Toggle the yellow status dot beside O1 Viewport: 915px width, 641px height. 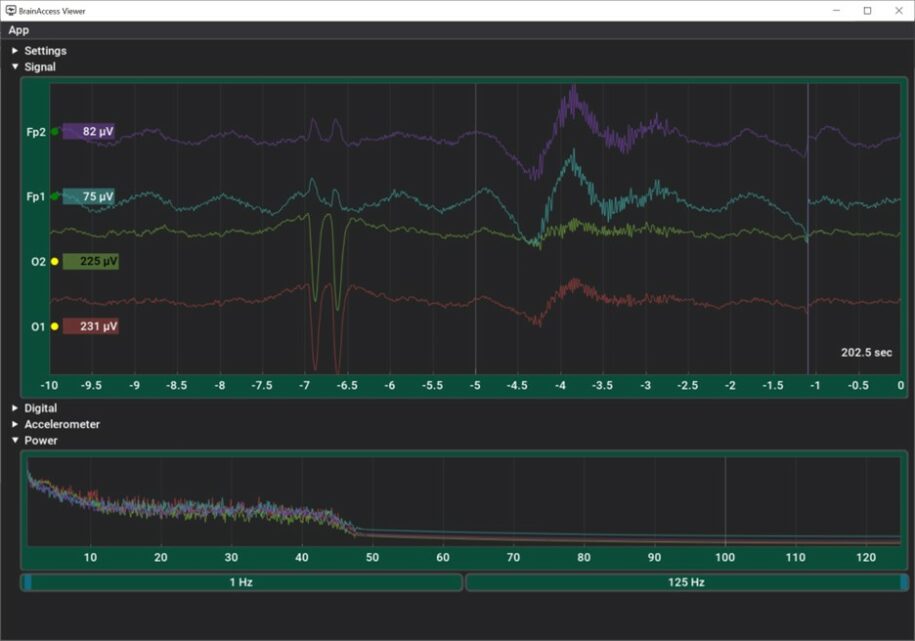pos(54,324)
